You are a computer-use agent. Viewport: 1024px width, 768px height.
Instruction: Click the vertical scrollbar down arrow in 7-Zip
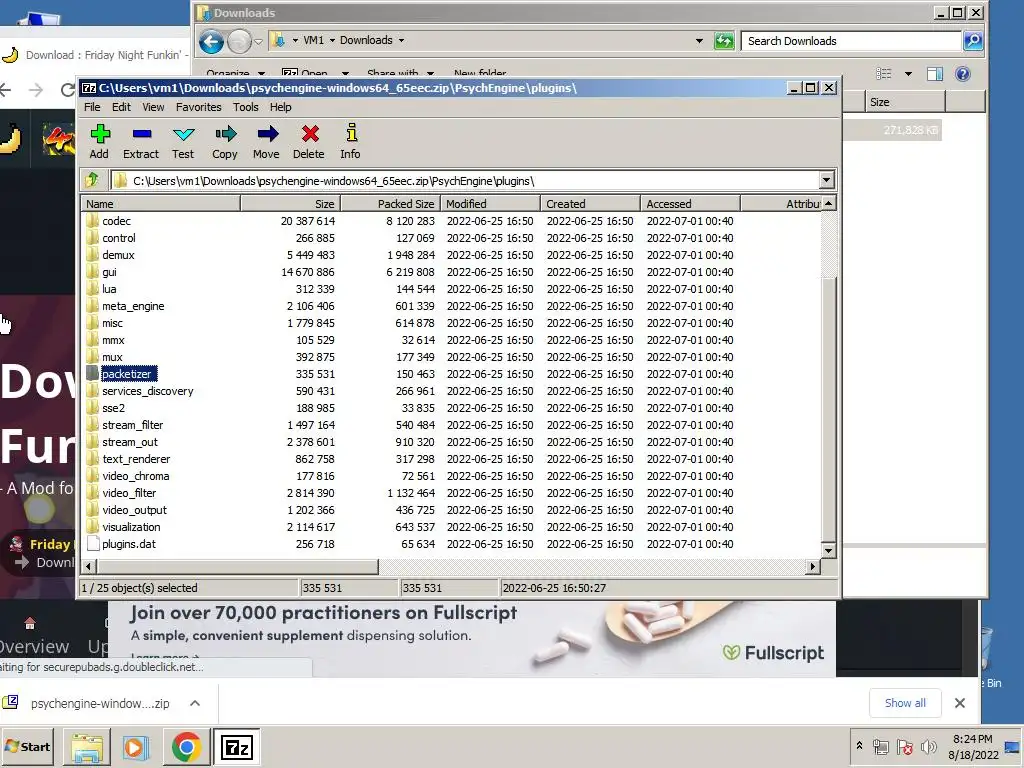tap(828, 551)
